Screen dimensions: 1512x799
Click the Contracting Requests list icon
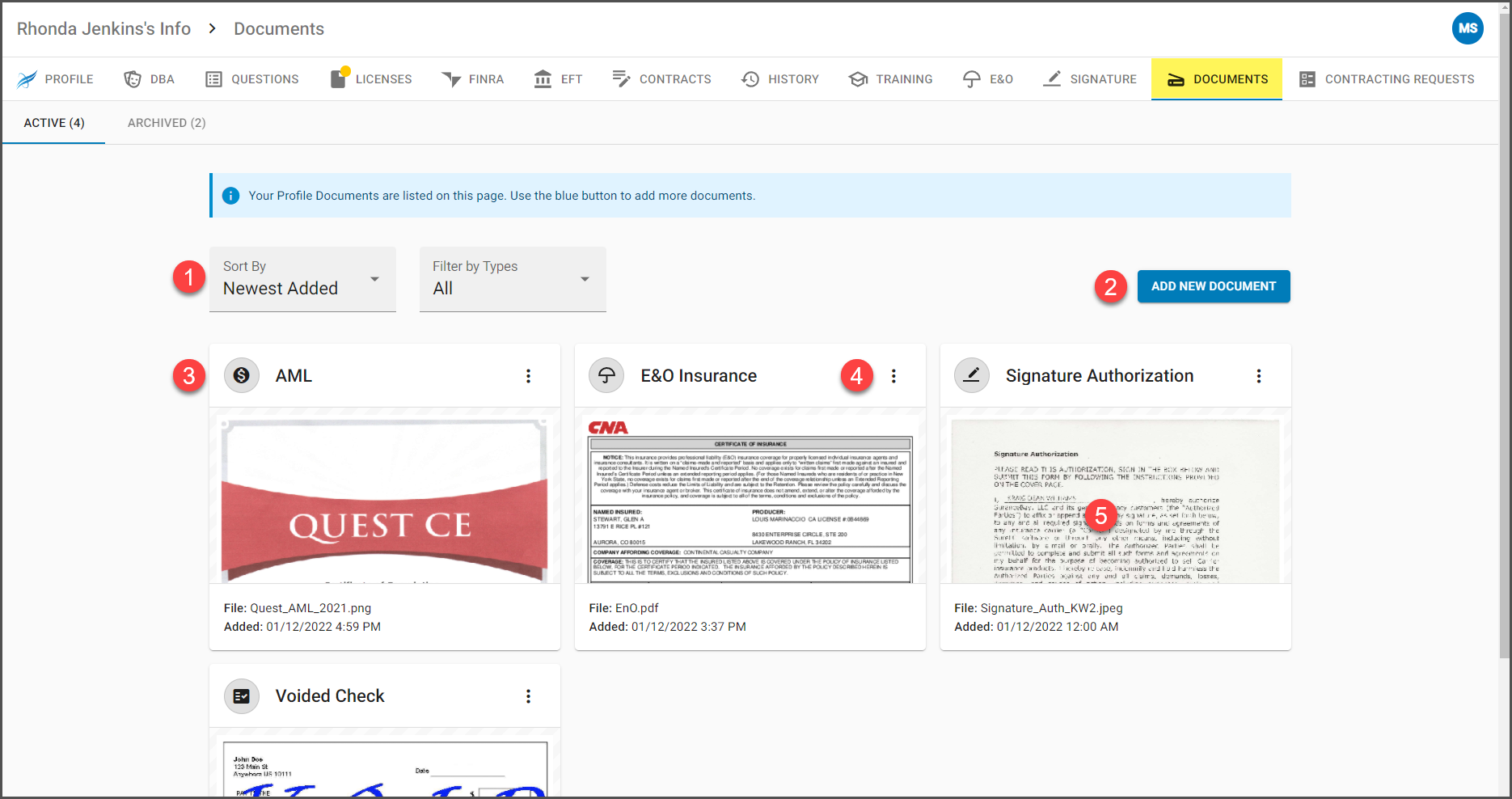point(1307,79)
